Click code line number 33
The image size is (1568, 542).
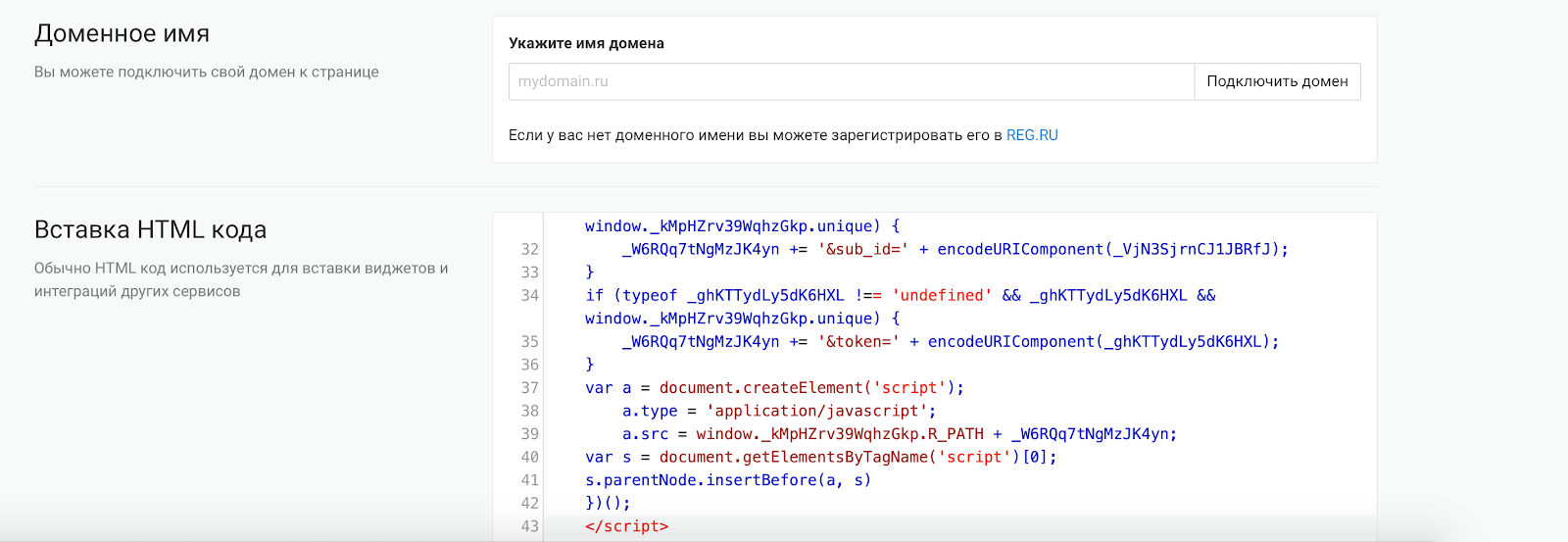click(x=530, y=272)
